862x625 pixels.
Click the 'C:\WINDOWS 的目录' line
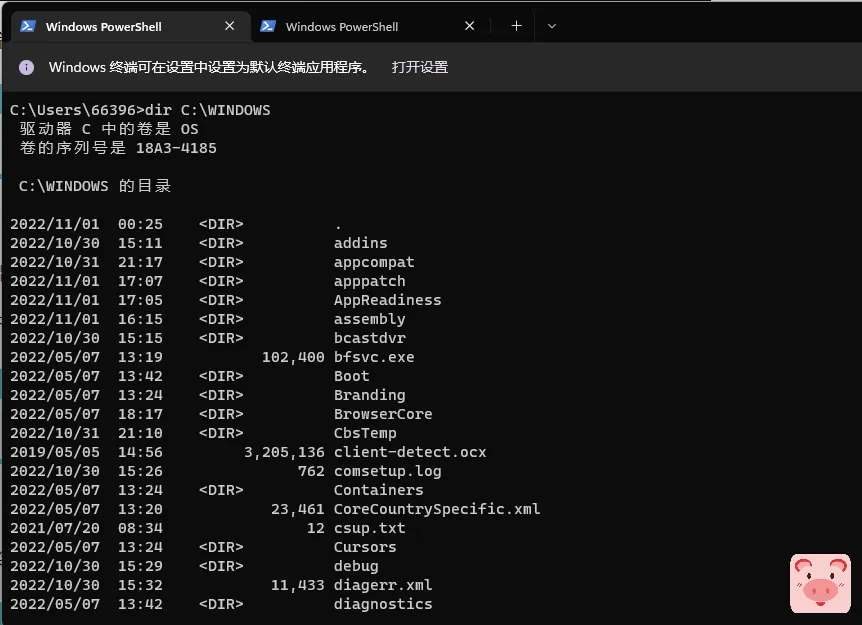(x=95, y=186)
